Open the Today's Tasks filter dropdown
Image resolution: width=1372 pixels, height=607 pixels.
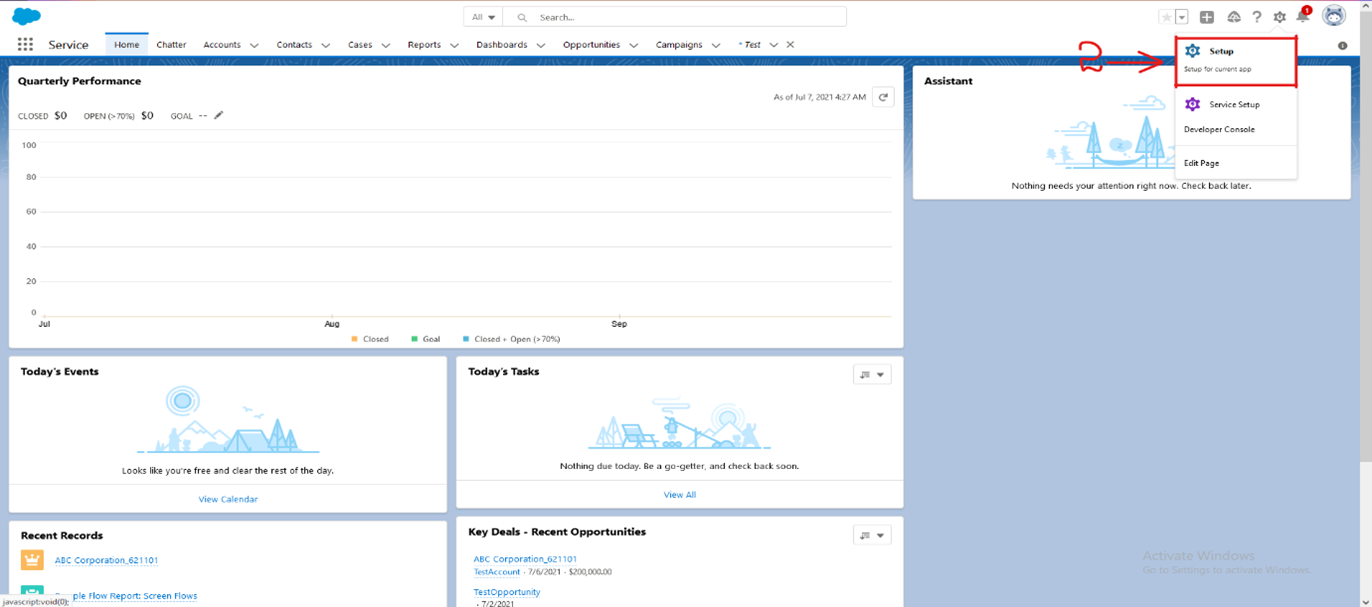click(871, 373)
